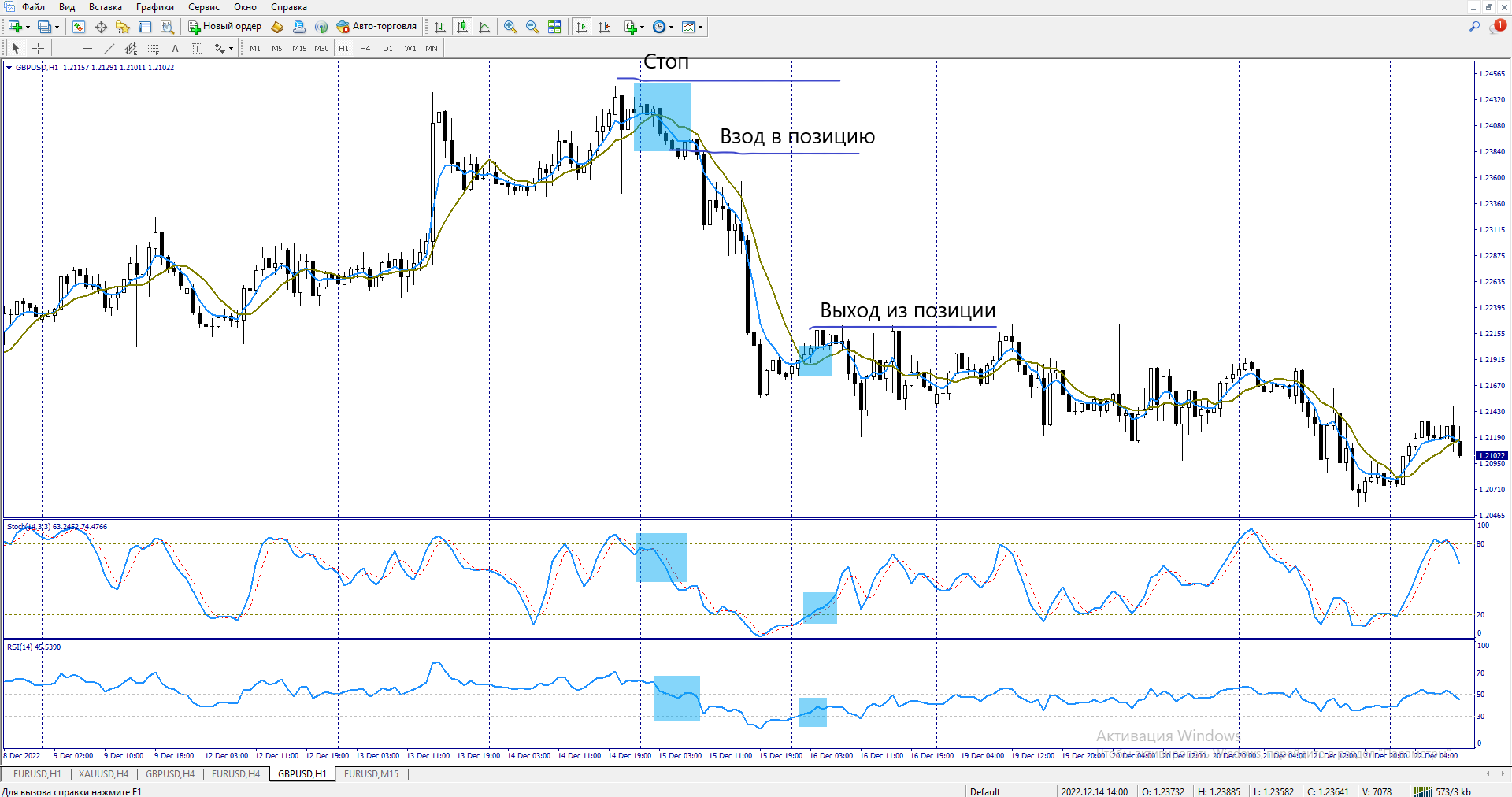This screenshot has width=1512, height=797.
Task: Open the Signals radio-wave icon
Action: pos(321,27)
